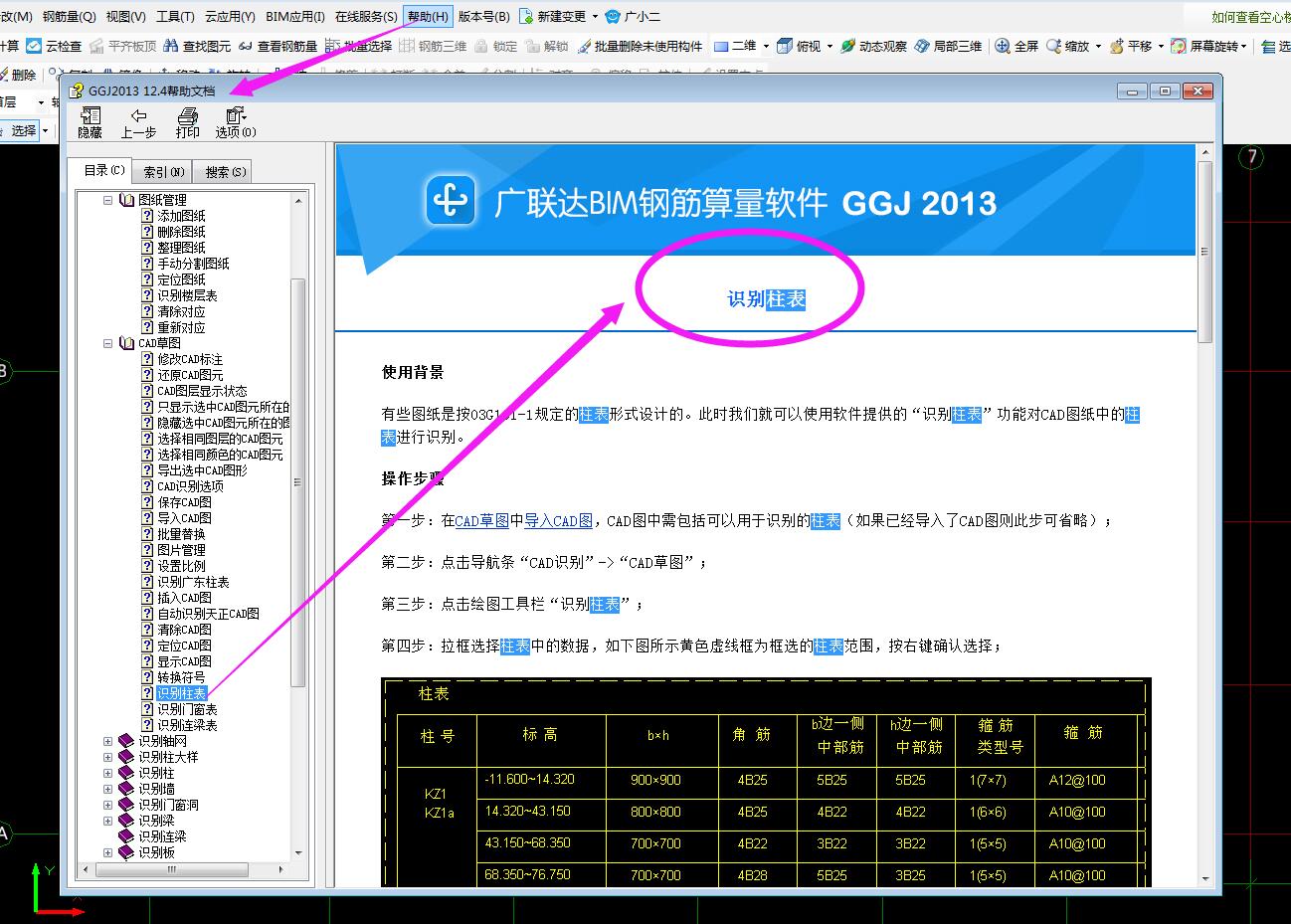Viewport: 1291px width, 924px height.
Task: Open 查看钢筋量 rebar quantity tool
Action: pos(277,46)
